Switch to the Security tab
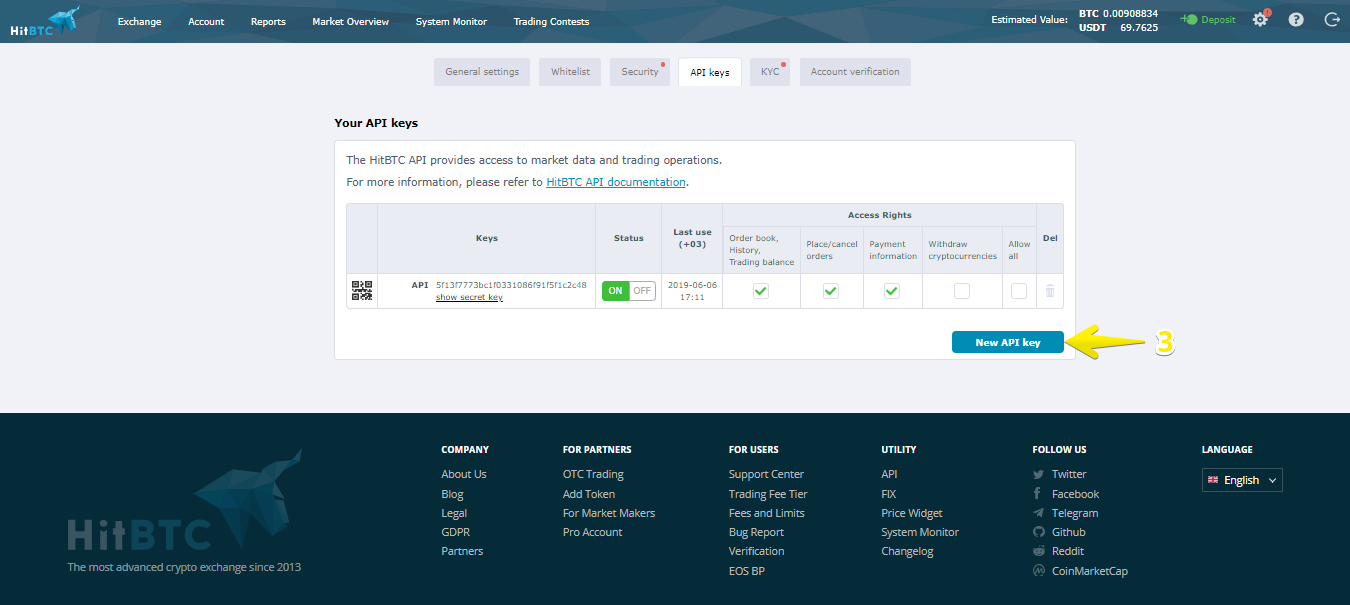The width and height of the screenshot is (1350, 605). pyautogui.click(x=640, y=72)
